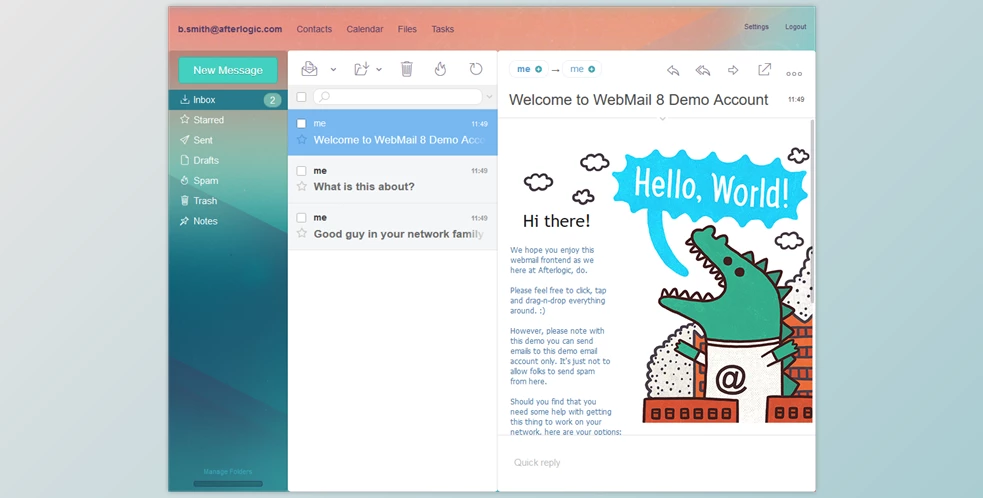
Task: Open the Drafts folder
Action: pyautogui.click(x=228, y=160)
